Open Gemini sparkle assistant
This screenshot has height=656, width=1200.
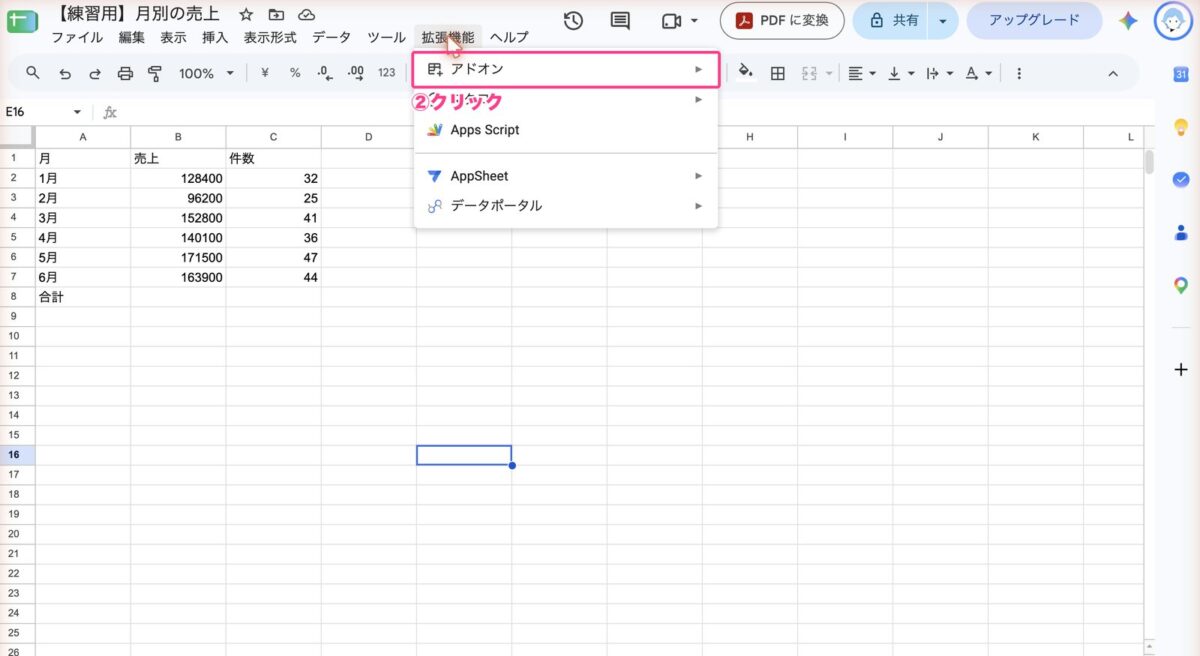1128,21
